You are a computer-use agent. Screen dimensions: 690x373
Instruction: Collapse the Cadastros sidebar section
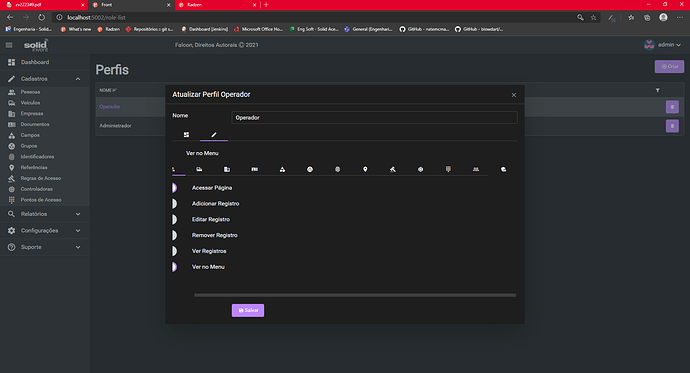click(x=78, y=79)
